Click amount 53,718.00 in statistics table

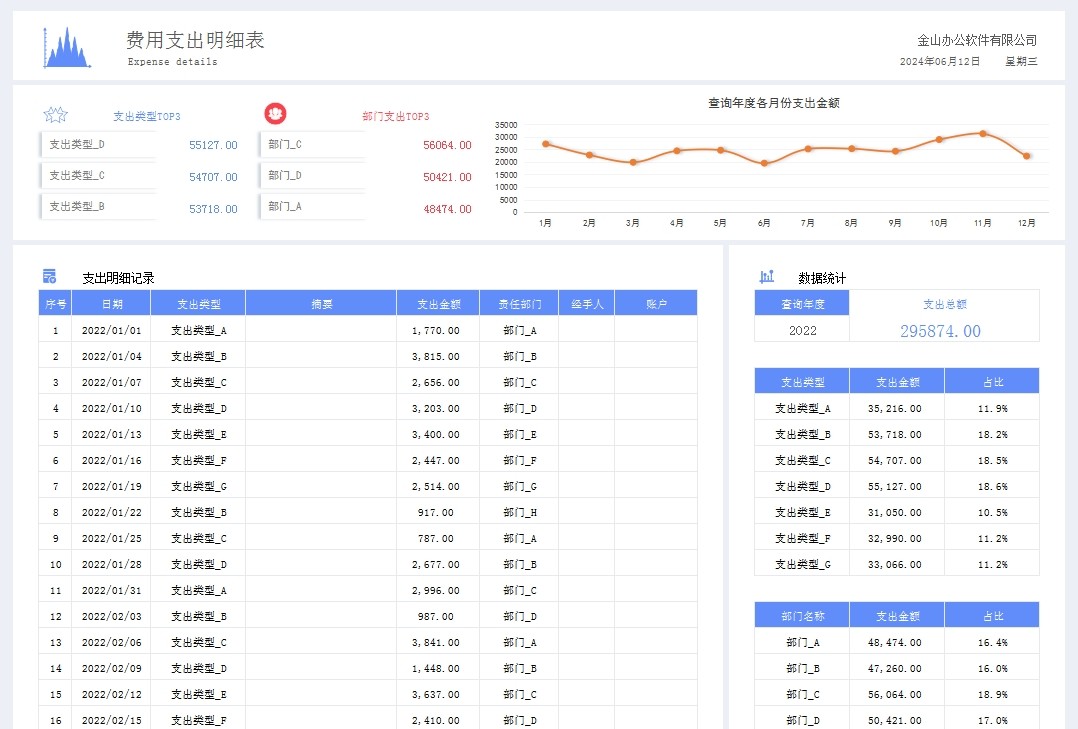(895, 435)
